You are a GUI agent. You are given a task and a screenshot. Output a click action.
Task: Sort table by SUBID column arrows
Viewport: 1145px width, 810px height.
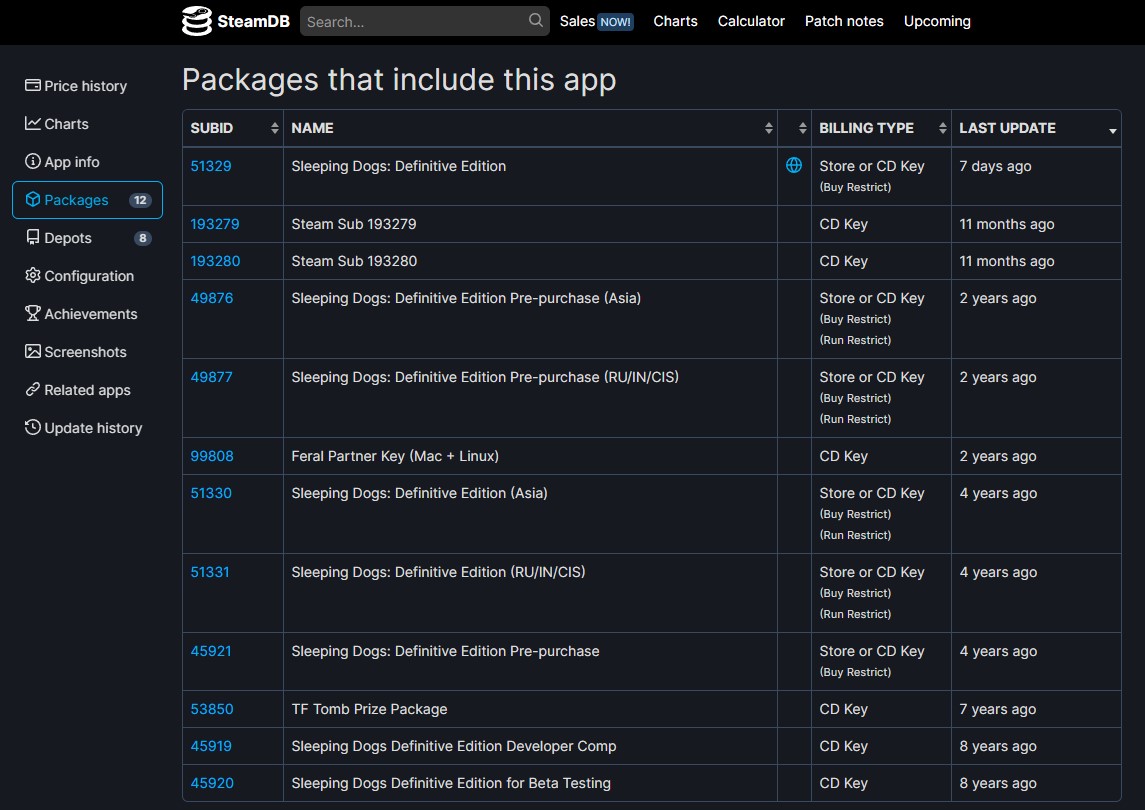(275, 128)
